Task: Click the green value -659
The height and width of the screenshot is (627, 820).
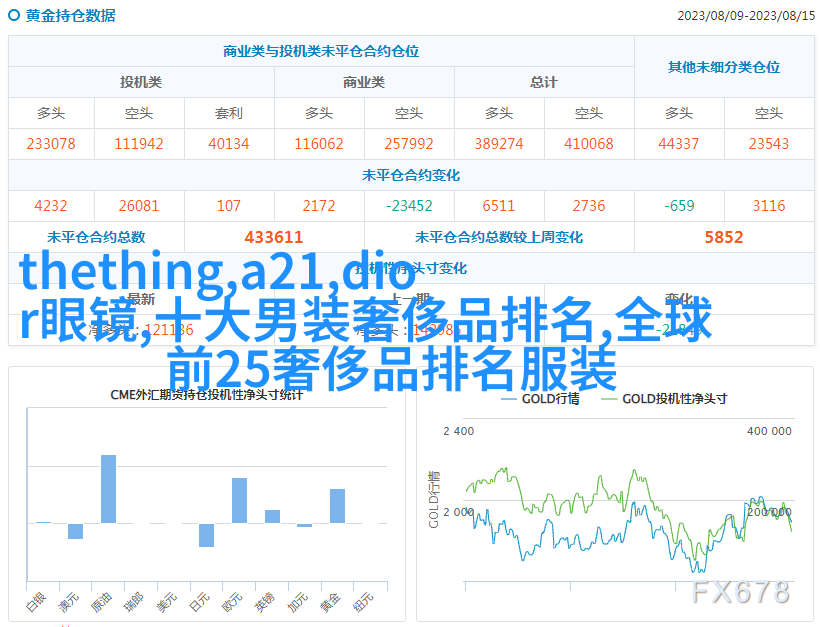Action: (x=679, y=206)
